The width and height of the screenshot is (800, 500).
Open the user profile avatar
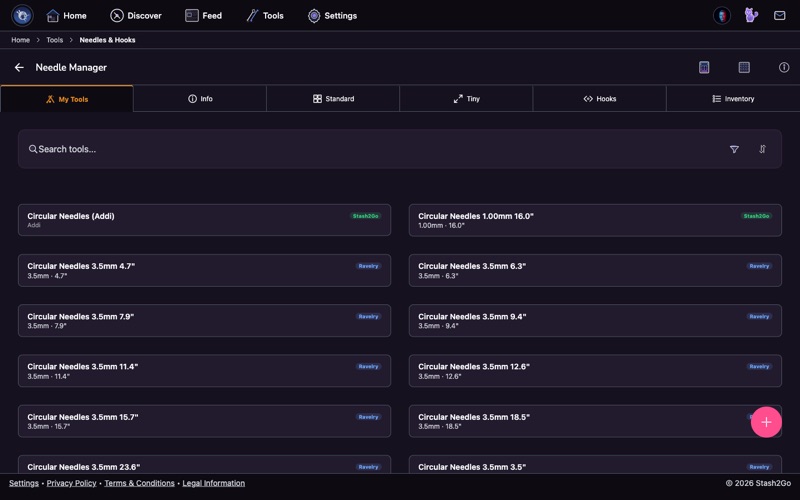(721, 16)
